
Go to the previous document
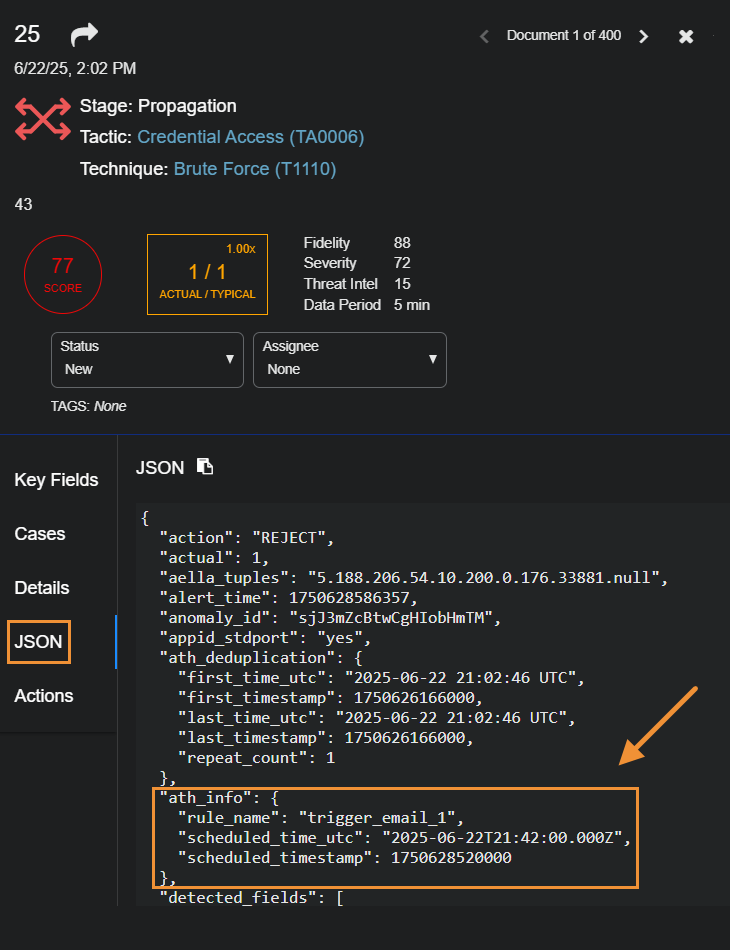484,37
